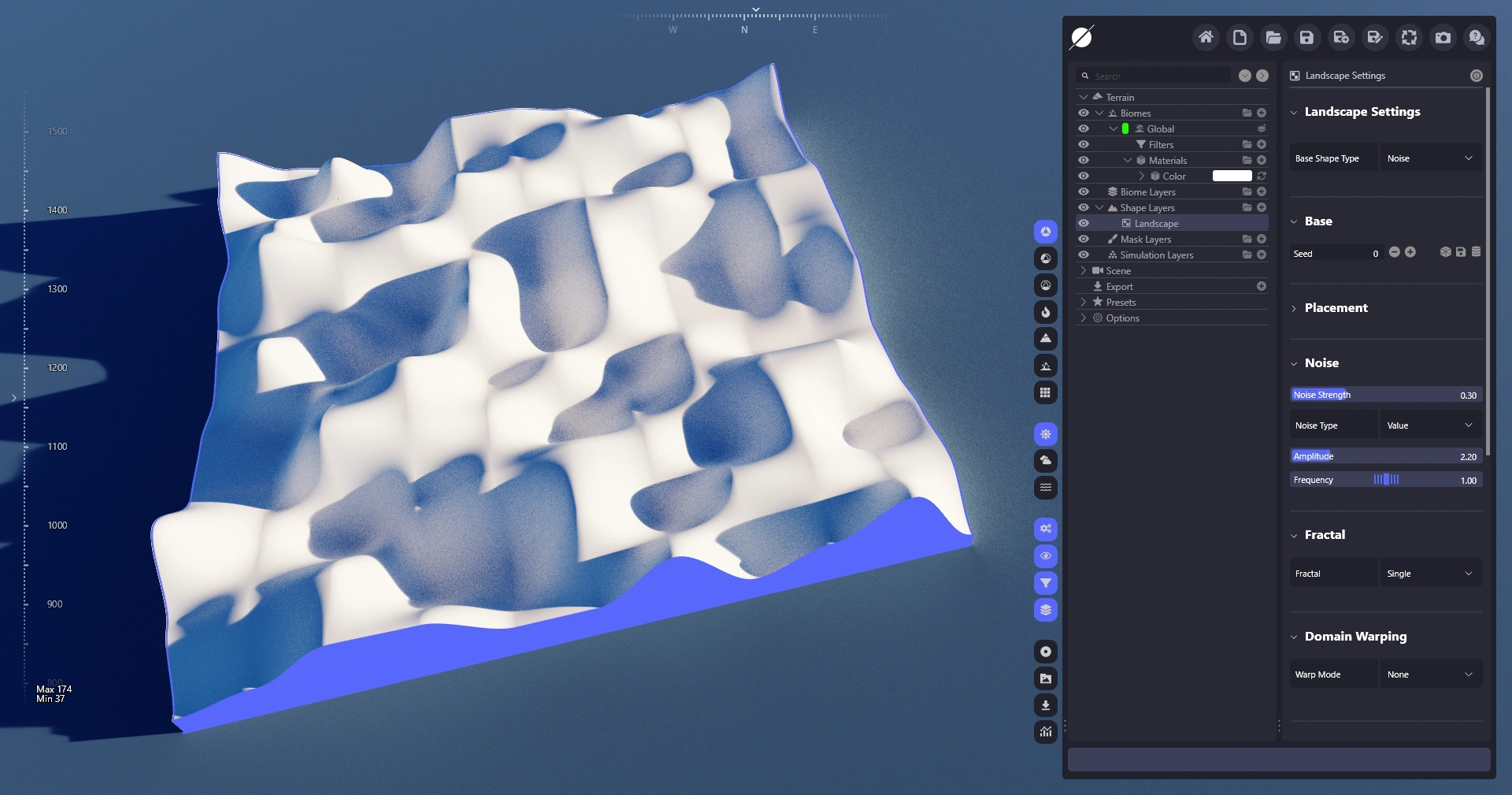Image resolution: width=1512 pixels, height=795 pixels.
Task: Expand the Placement section
Action: [1336, 308]
